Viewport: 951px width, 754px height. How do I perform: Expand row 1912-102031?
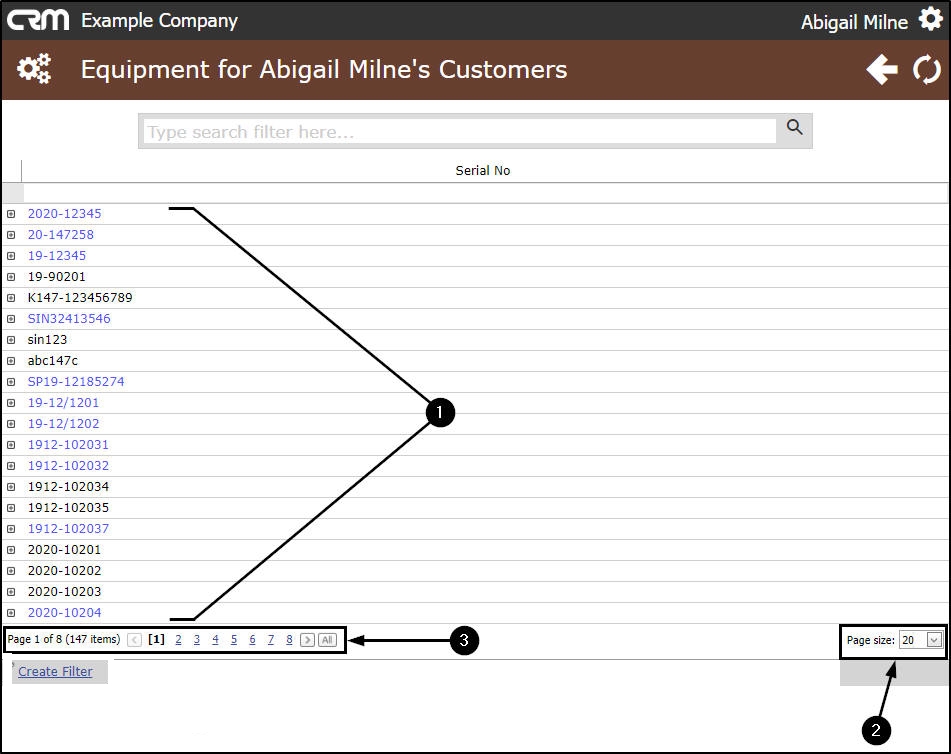pos(11,445)
